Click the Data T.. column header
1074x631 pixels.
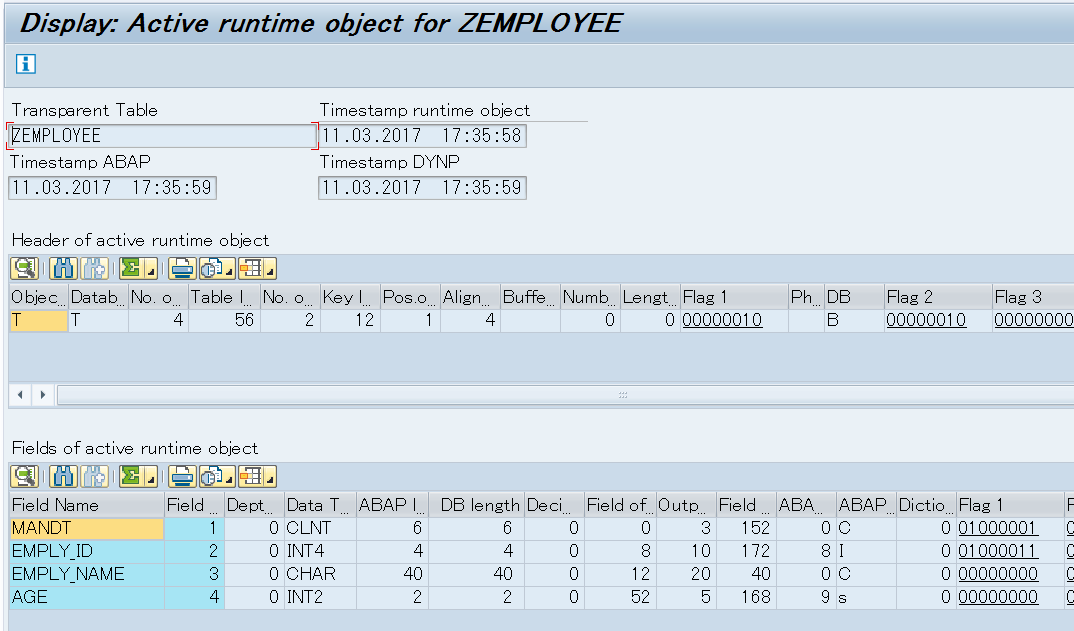pos(321,505)
